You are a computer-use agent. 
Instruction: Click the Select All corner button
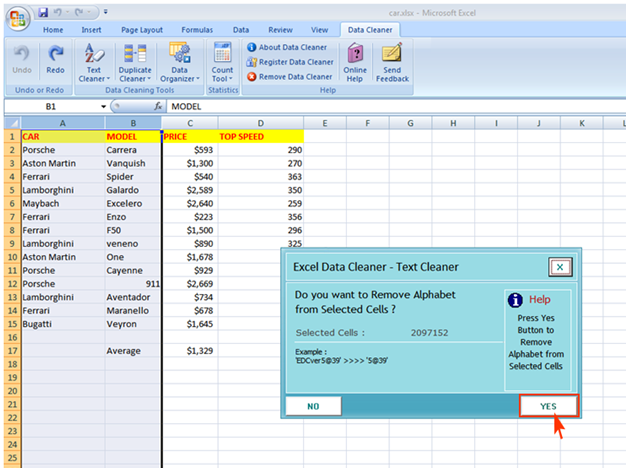13,123
